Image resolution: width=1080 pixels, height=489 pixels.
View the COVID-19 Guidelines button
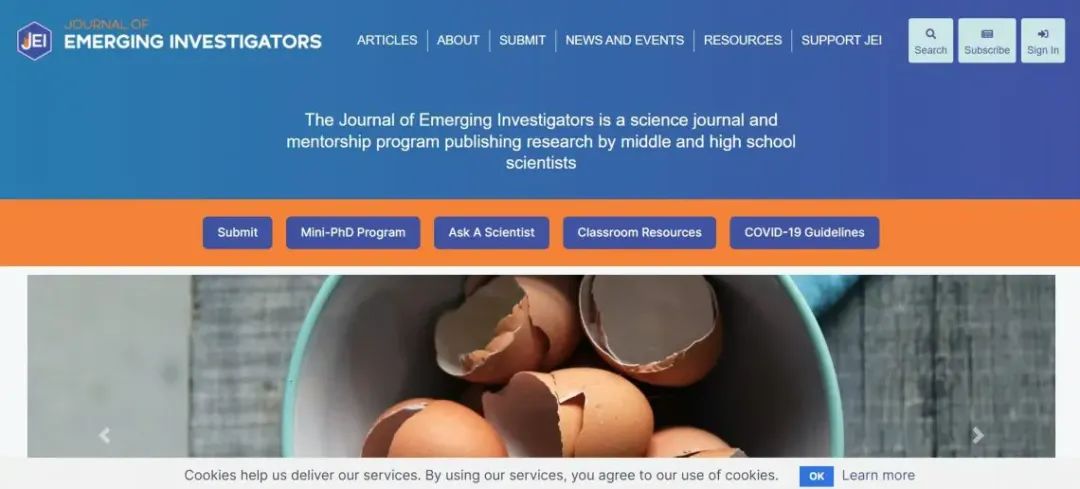[x=804, y=233]
